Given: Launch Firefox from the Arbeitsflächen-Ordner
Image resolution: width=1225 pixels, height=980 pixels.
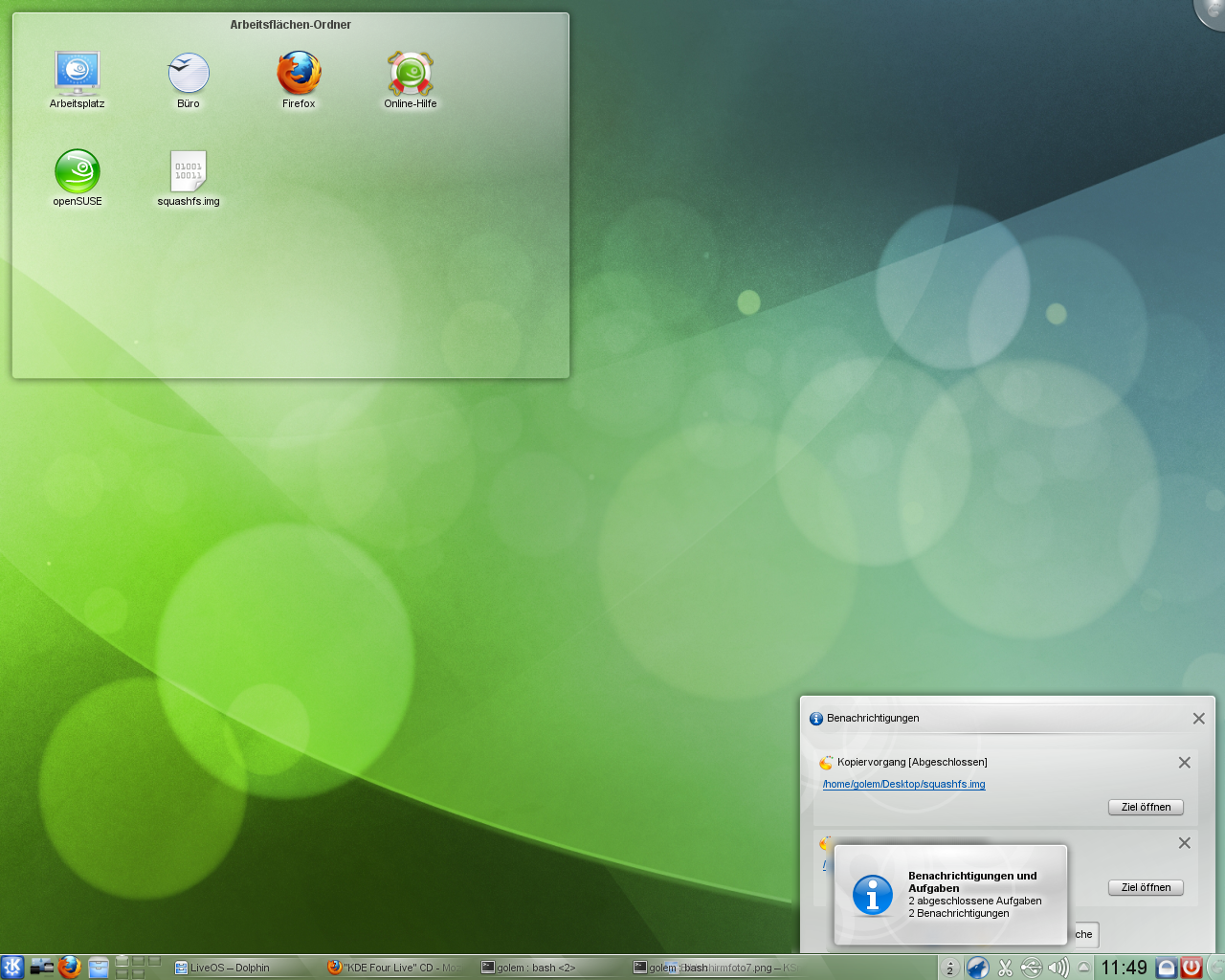Looking at the screenshot, I should [x=299, y=73].
